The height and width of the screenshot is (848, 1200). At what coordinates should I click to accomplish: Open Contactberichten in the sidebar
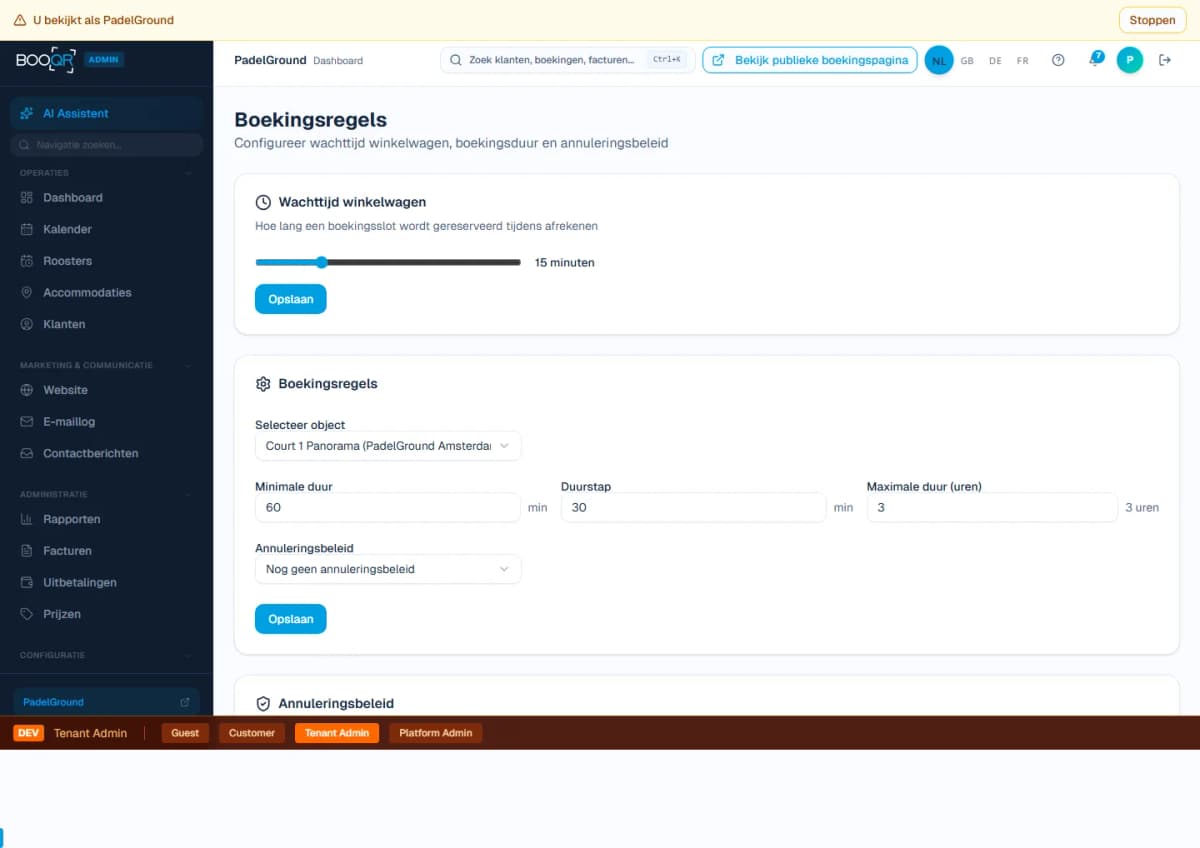(90, 453)
